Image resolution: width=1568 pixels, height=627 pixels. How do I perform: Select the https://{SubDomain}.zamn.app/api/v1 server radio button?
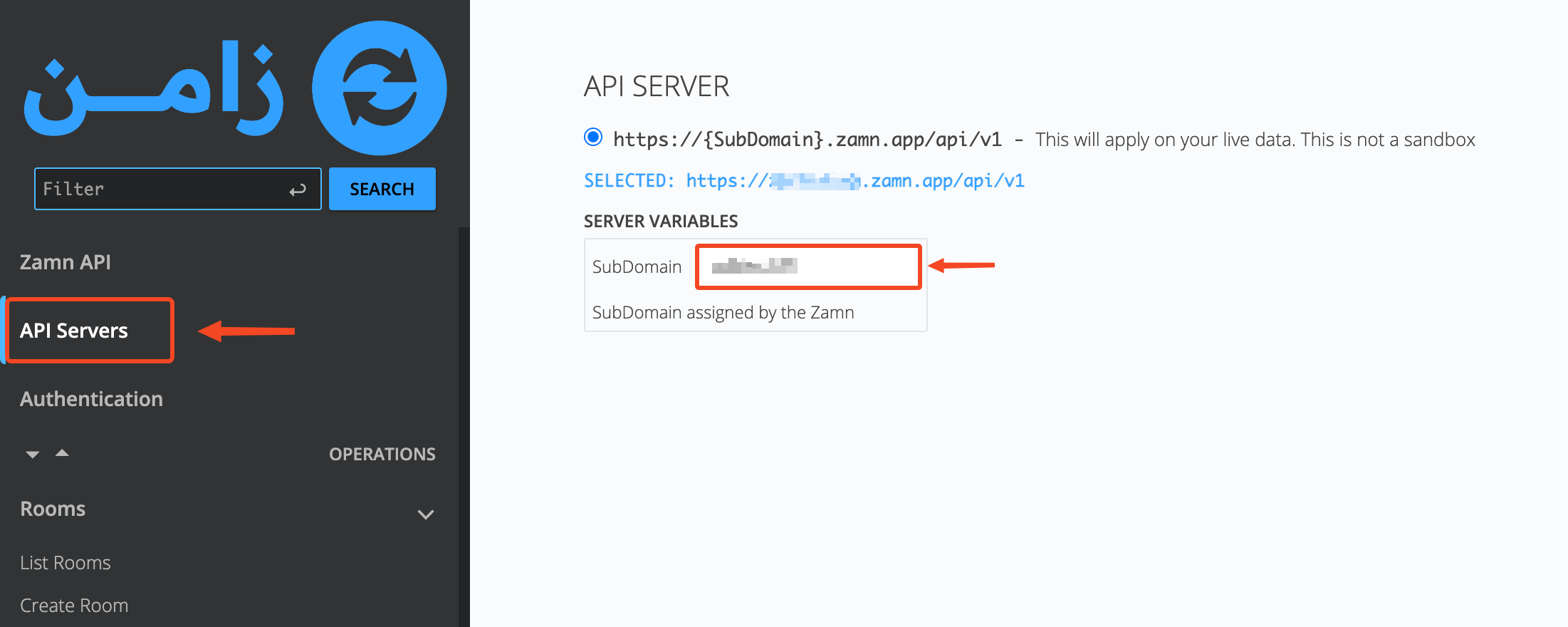593,137
